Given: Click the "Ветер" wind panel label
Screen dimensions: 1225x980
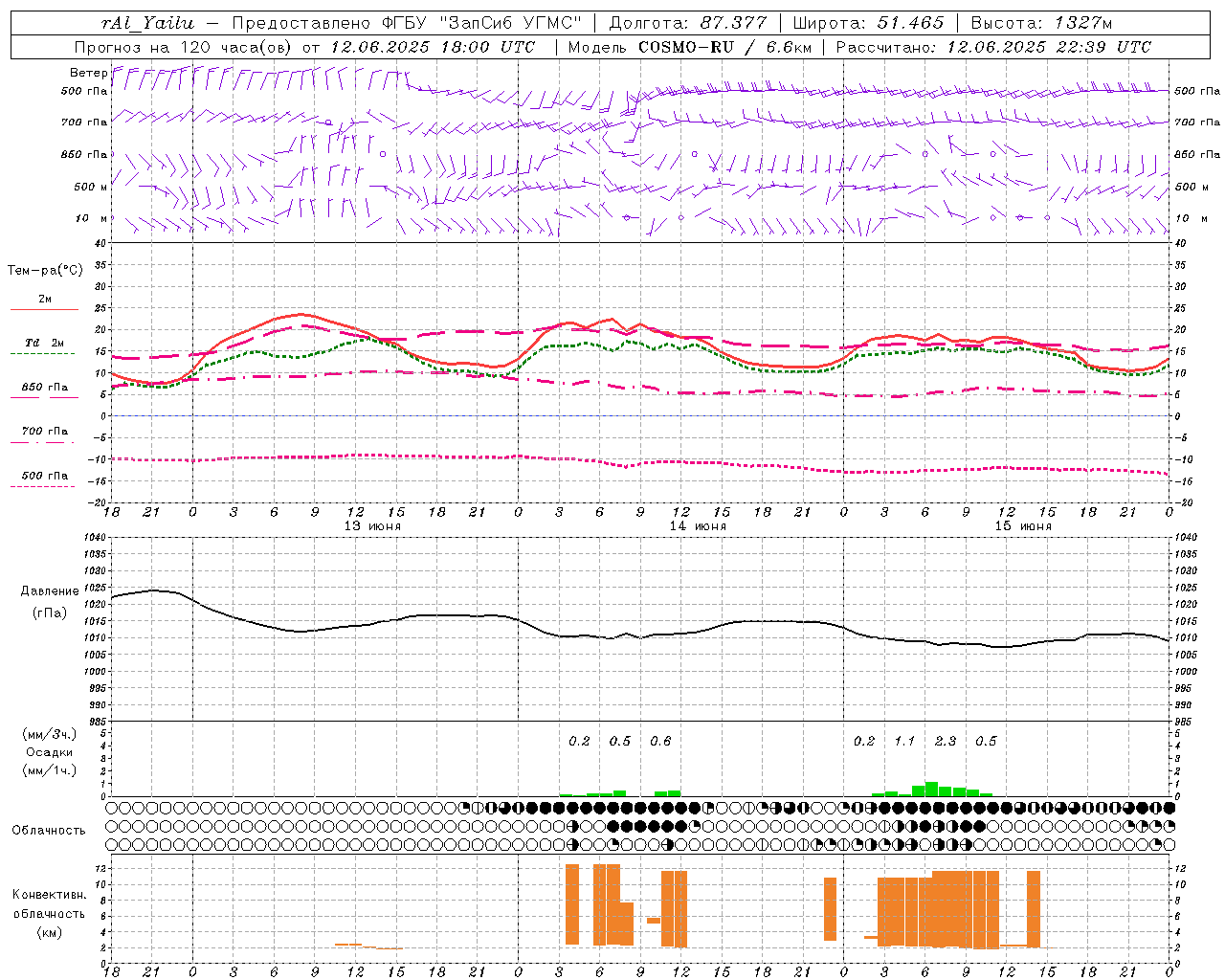Looking at the screenshot, I should [x=88, y=73].
